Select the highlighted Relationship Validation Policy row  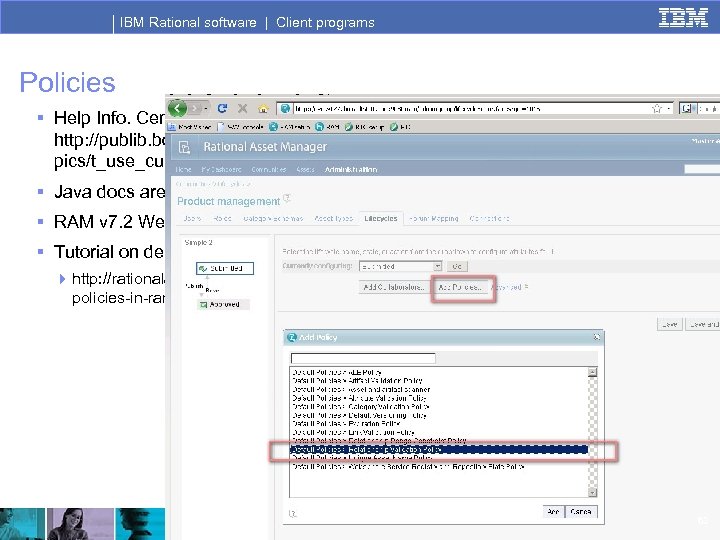pyautogui.click(x=439, y=450)
